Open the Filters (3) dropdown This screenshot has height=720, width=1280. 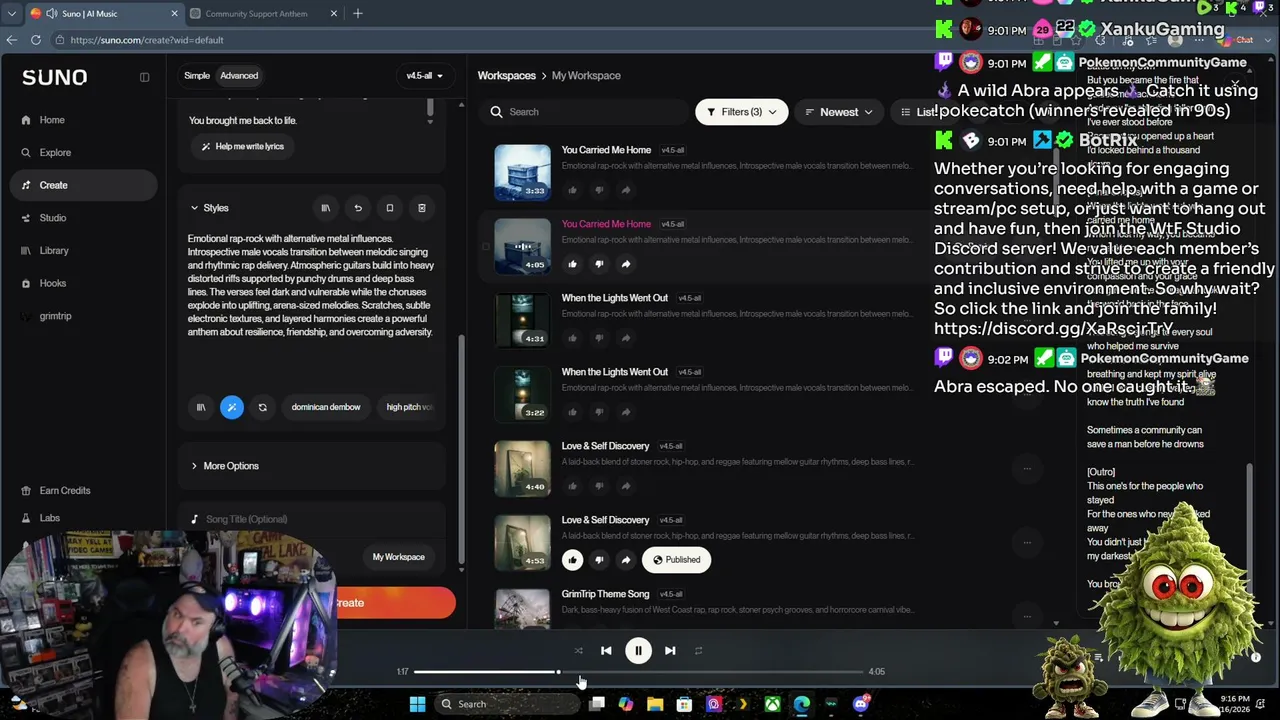742,112
